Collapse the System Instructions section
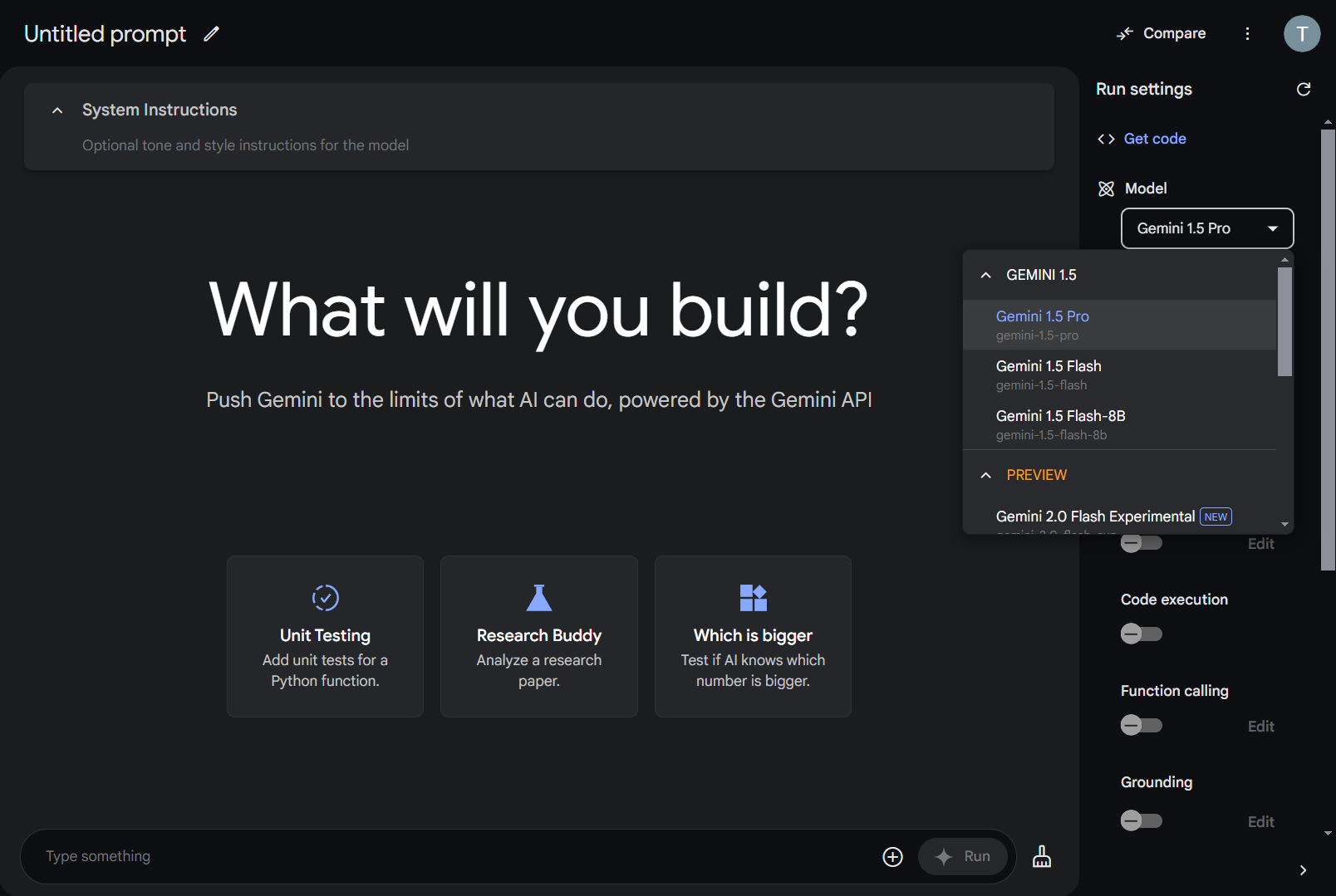 [57, 110]
